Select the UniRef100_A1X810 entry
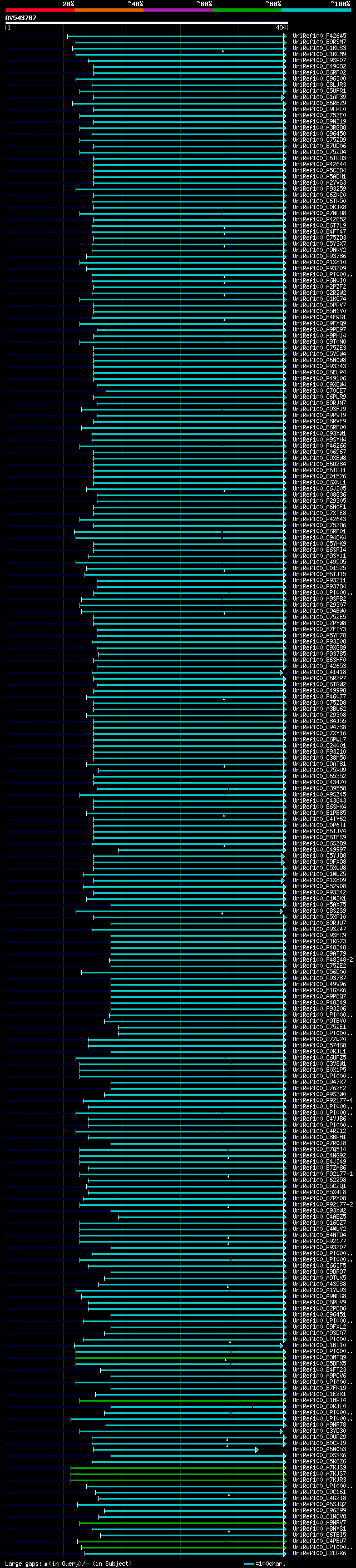The image size is (356, 1568). (319, 263)
